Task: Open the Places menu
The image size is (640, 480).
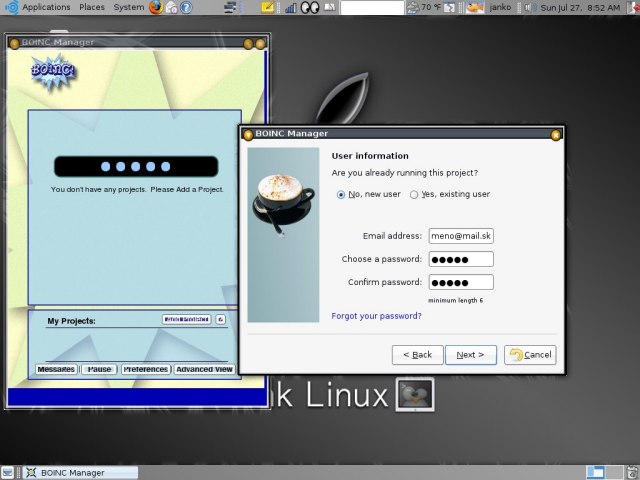Action: coord(92,7)
